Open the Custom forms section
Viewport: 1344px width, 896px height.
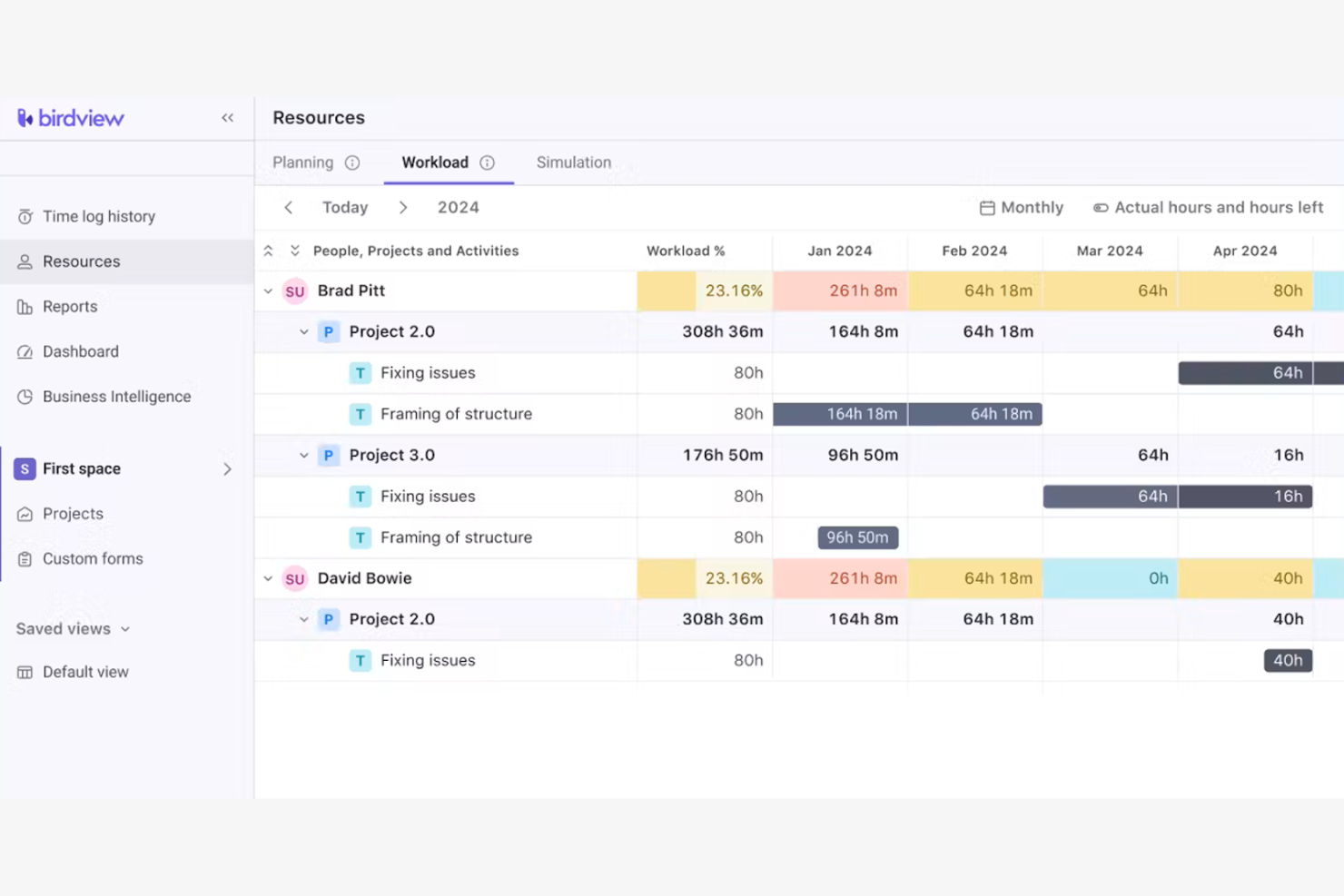[93, 558]
